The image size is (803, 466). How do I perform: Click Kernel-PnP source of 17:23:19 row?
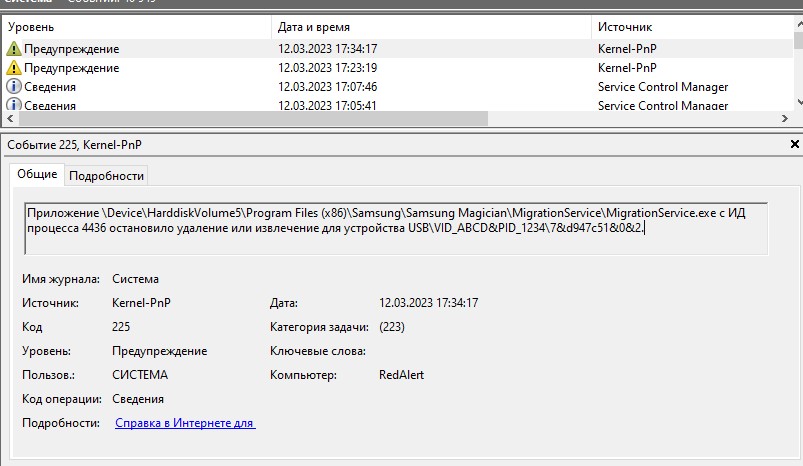627,68
